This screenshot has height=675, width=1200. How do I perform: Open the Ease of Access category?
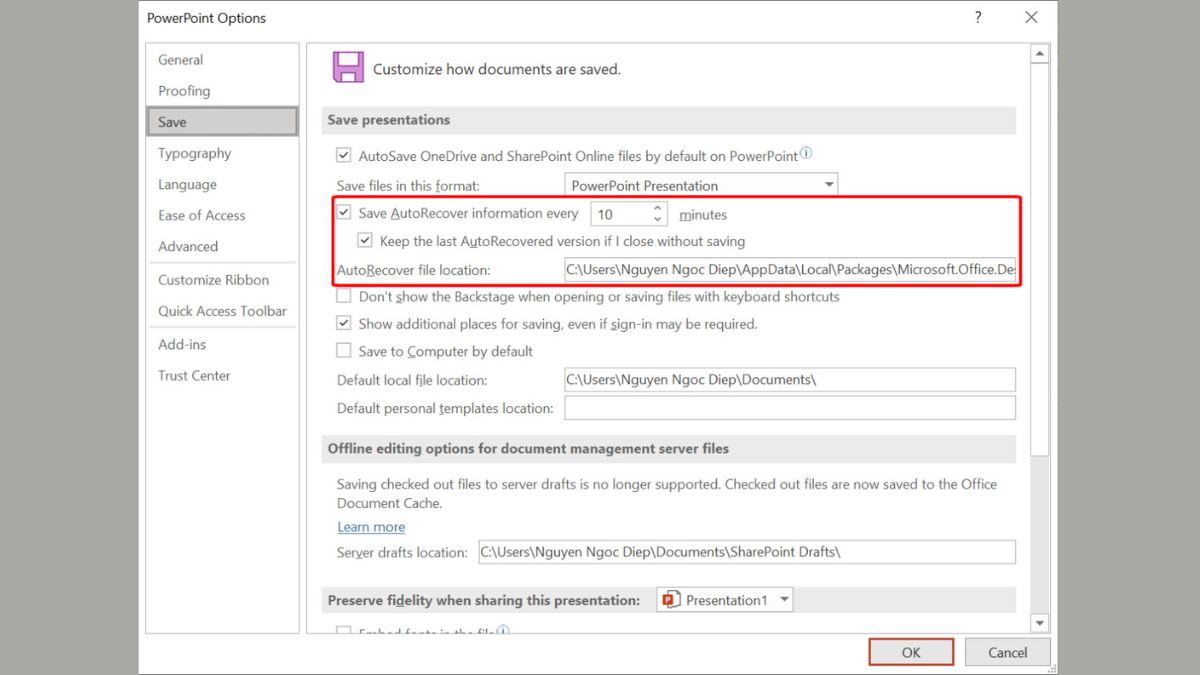pyautogui.click(x=222, y=215)
